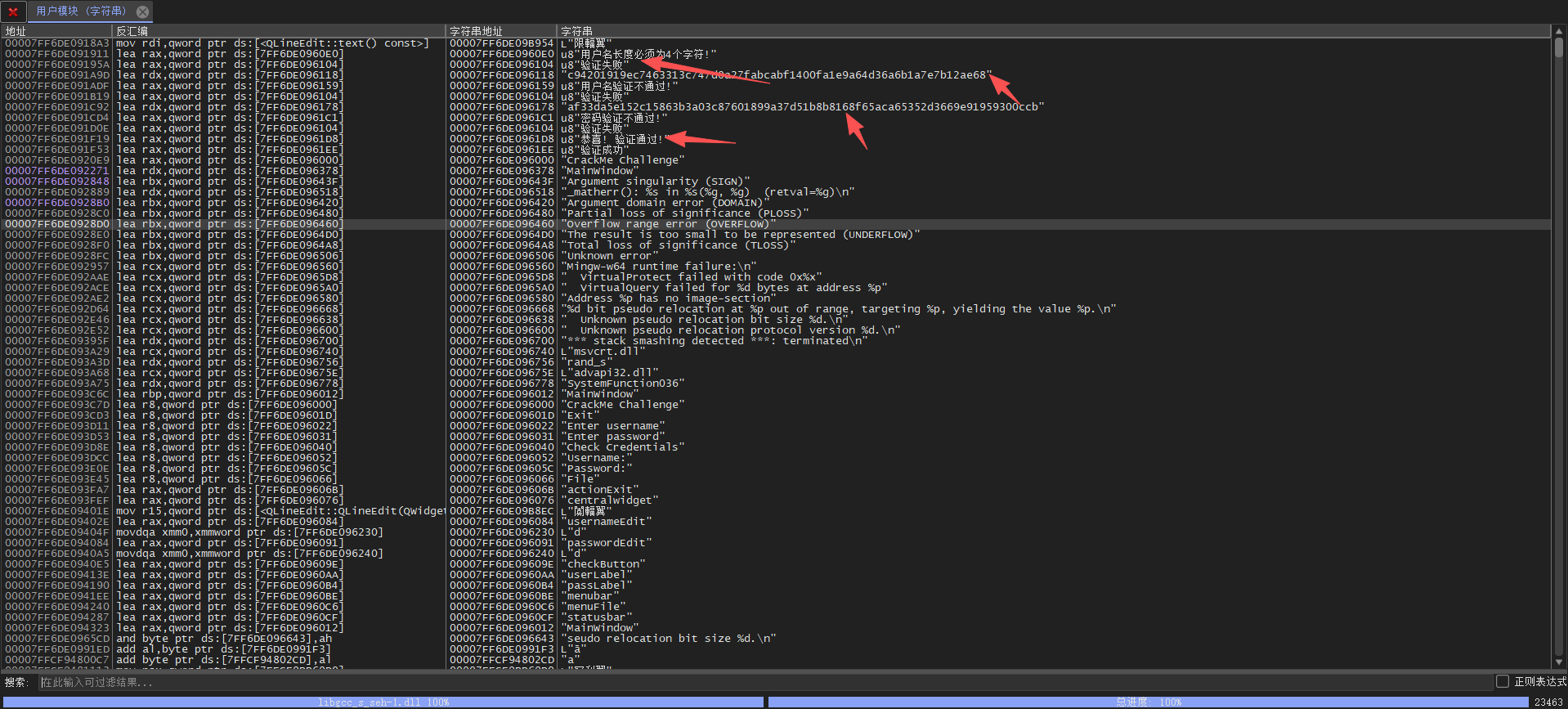Click the libgcc_s_seh-1.dll progress bar
This screenshot has height=709, width=1568.
pyautogui.click(x=383, y=702)
